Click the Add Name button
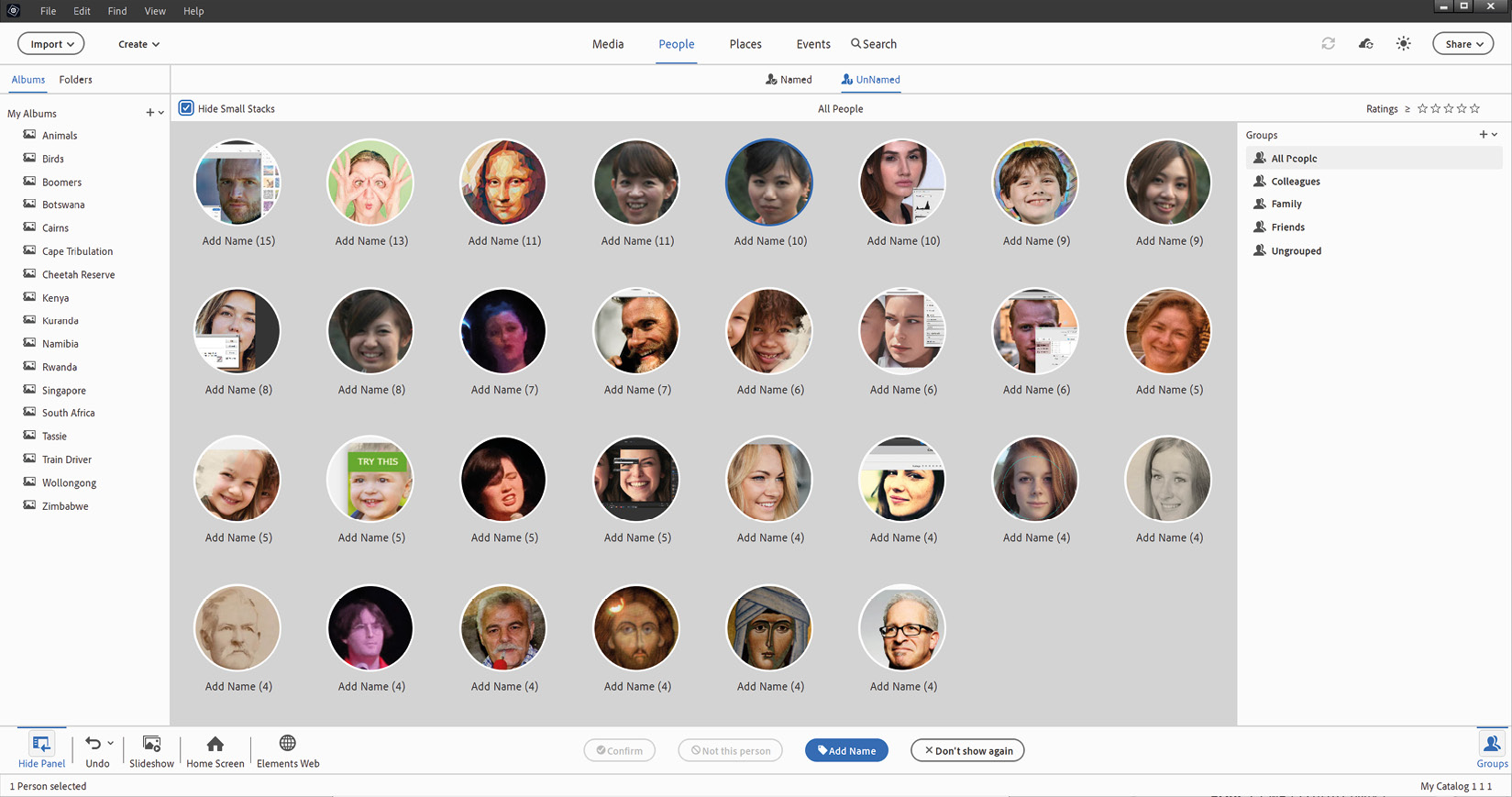The width and height of the screenshot is (1512, 797). click(846, 750)
